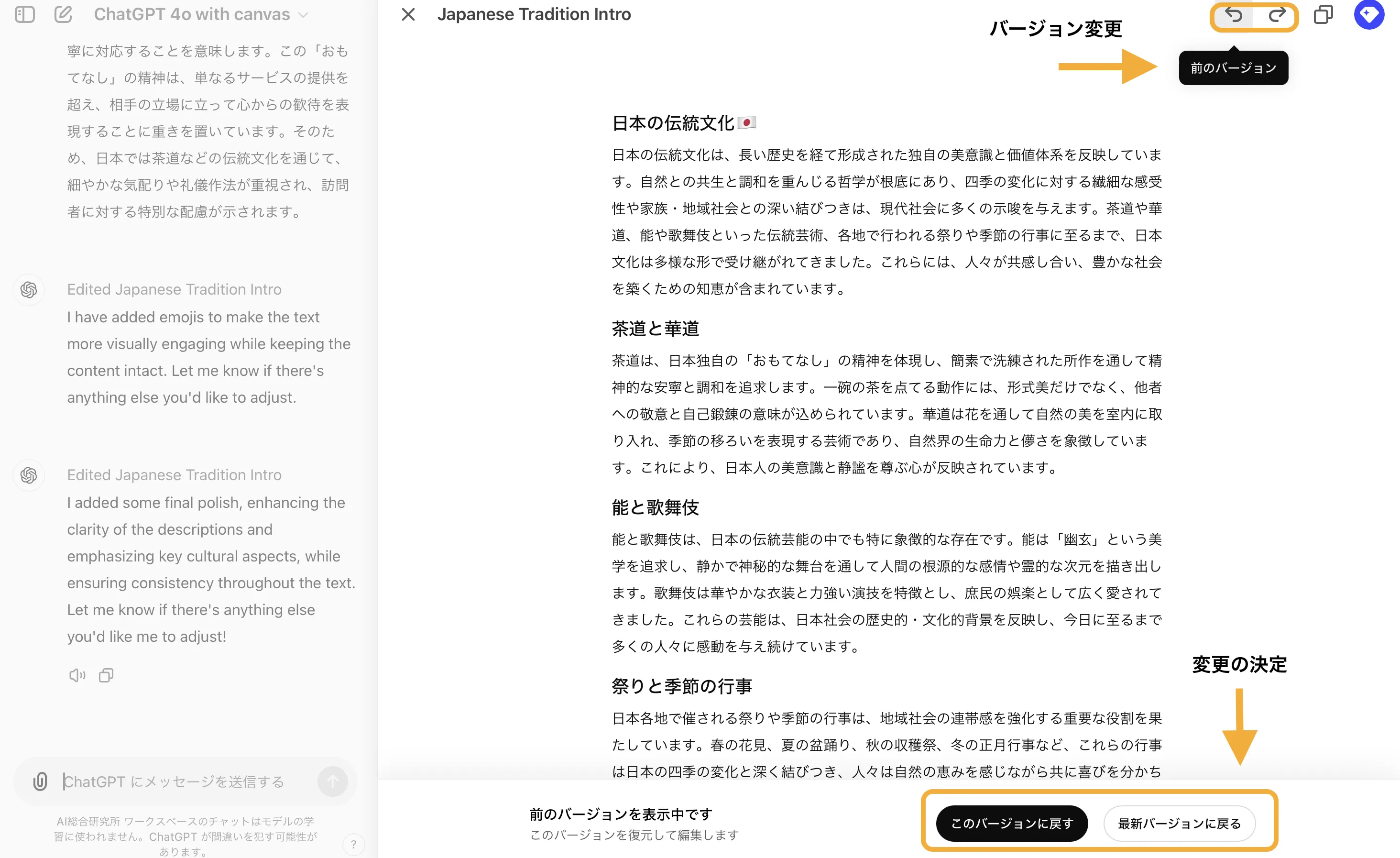Go to previous version with undo arrow
Viewport: 1400px width, 858px height.
tap(1233, 15)
